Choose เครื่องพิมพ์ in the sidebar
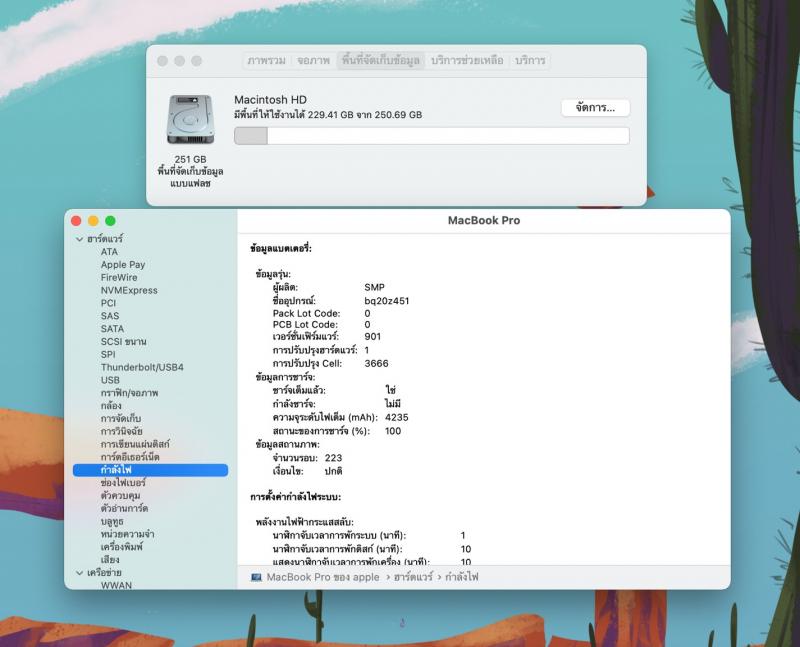 tap(121, 546)
